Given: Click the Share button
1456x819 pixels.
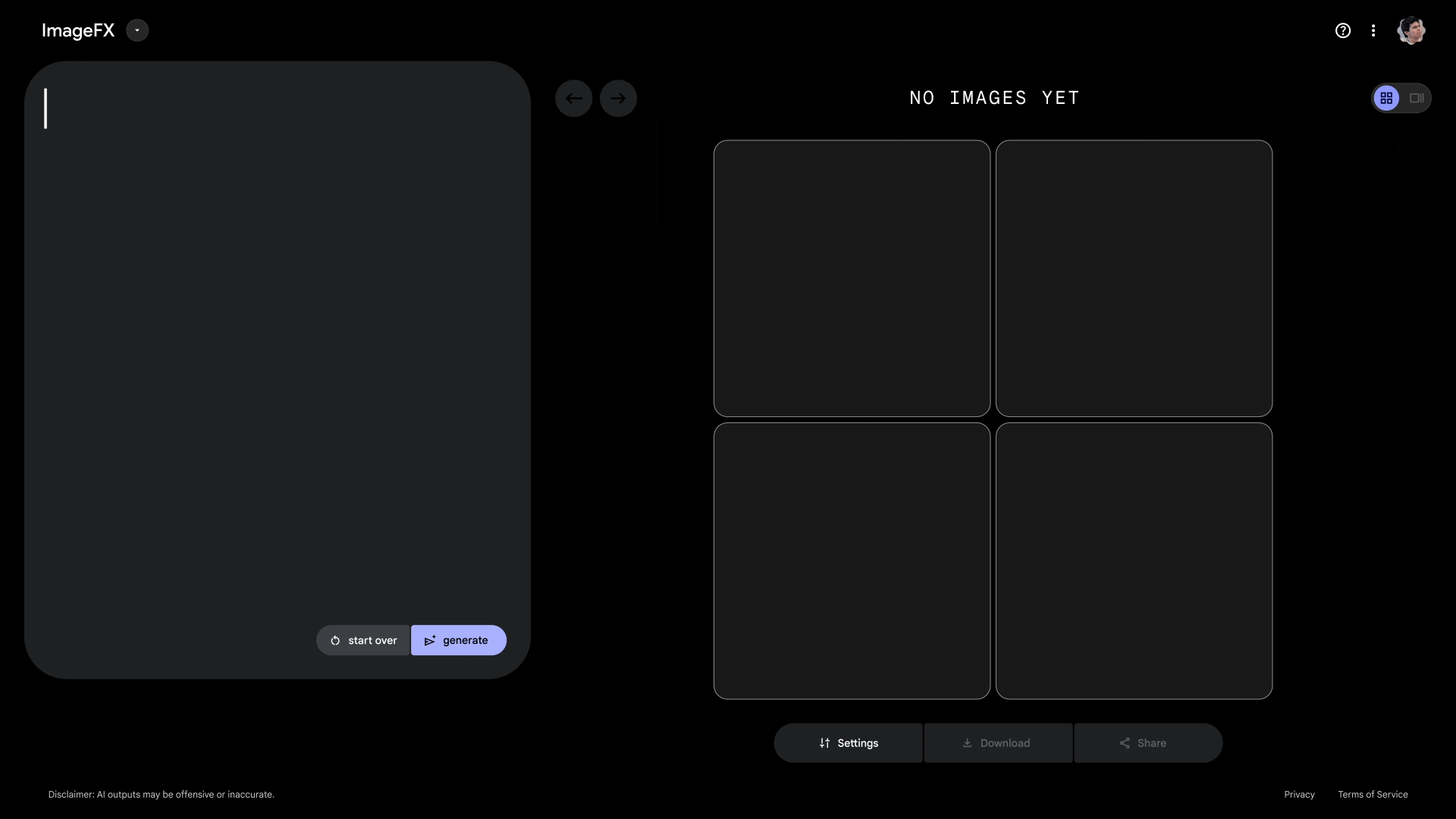Looking at the screenshot, I should [1147, 743].
